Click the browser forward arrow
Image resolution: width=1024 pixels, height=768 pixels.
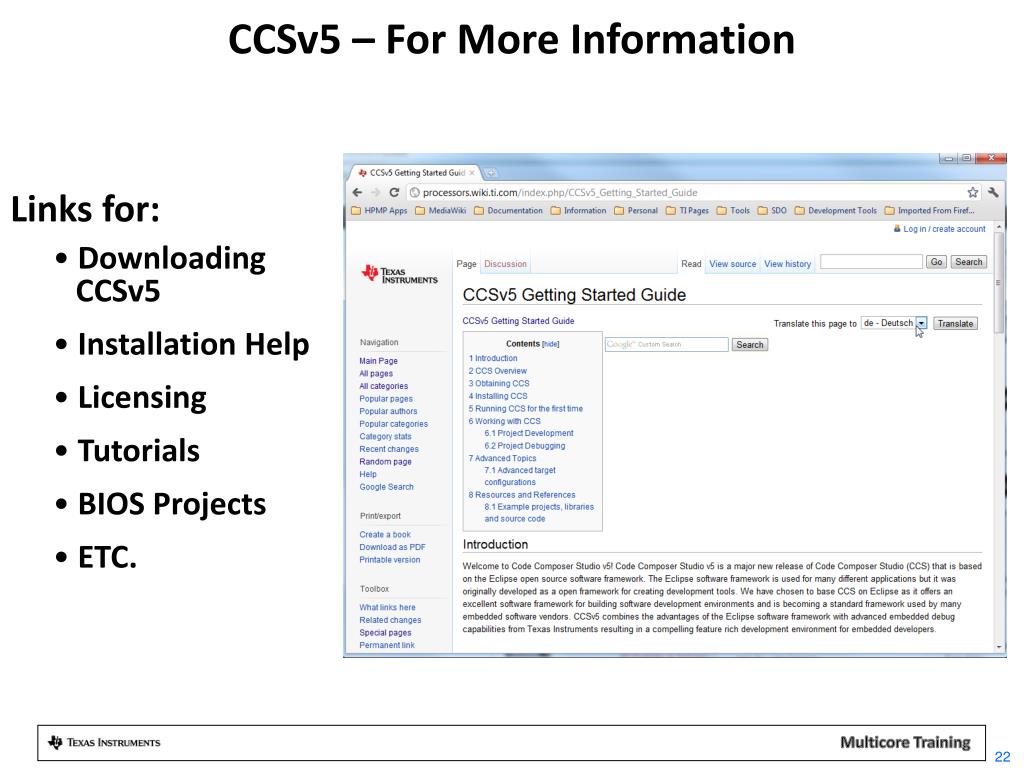click(375, 193)
